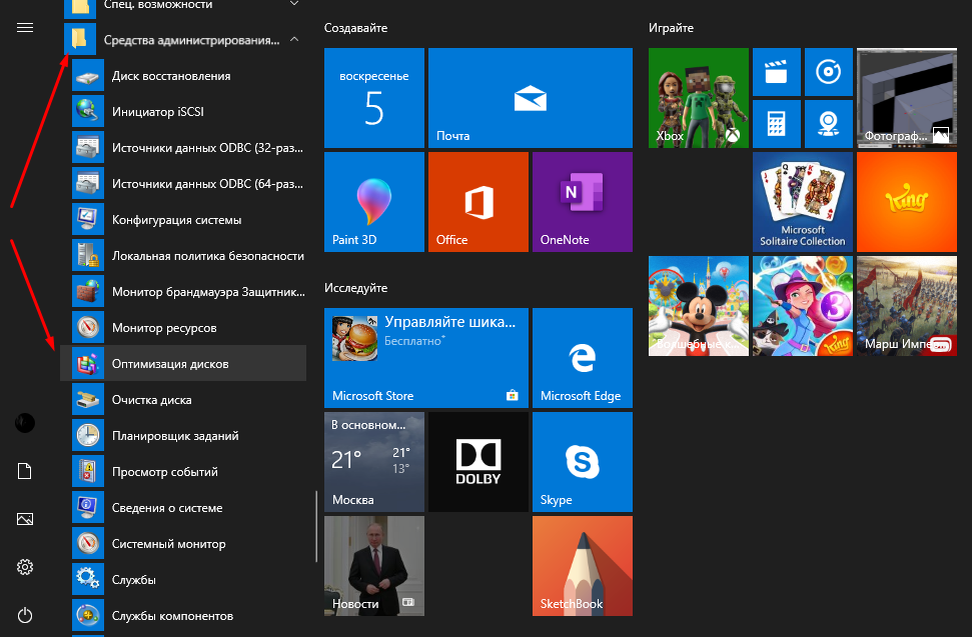The width and height of the screenshot is (972, 637).
Task: Open the OneNote tile
Action: (x=583, y=202)
